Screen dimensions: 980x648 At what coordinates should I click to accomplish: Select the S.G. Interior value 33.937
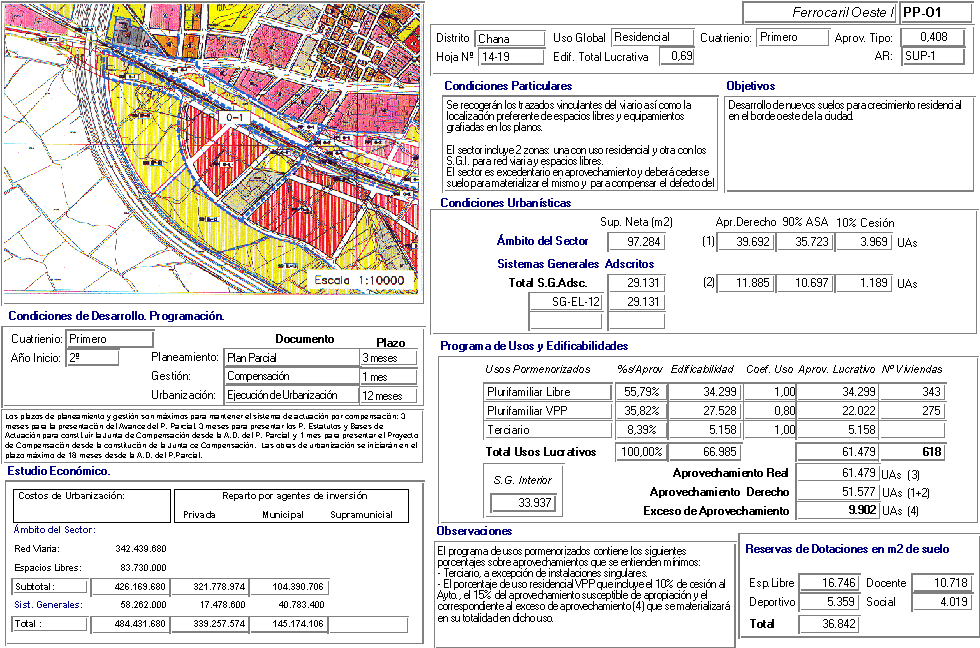(x=524, y=502)
